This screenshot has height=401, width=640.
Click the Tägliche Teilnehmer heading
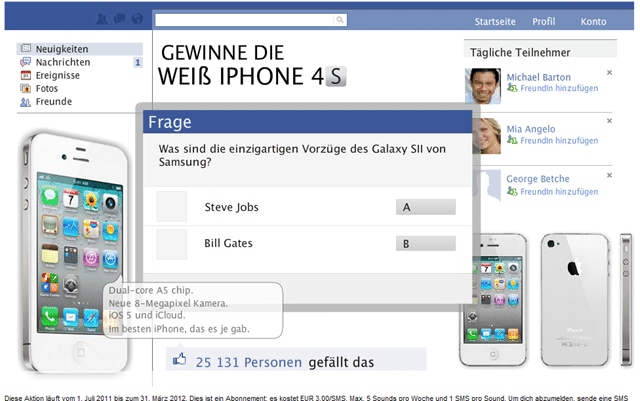click(520, 52)
